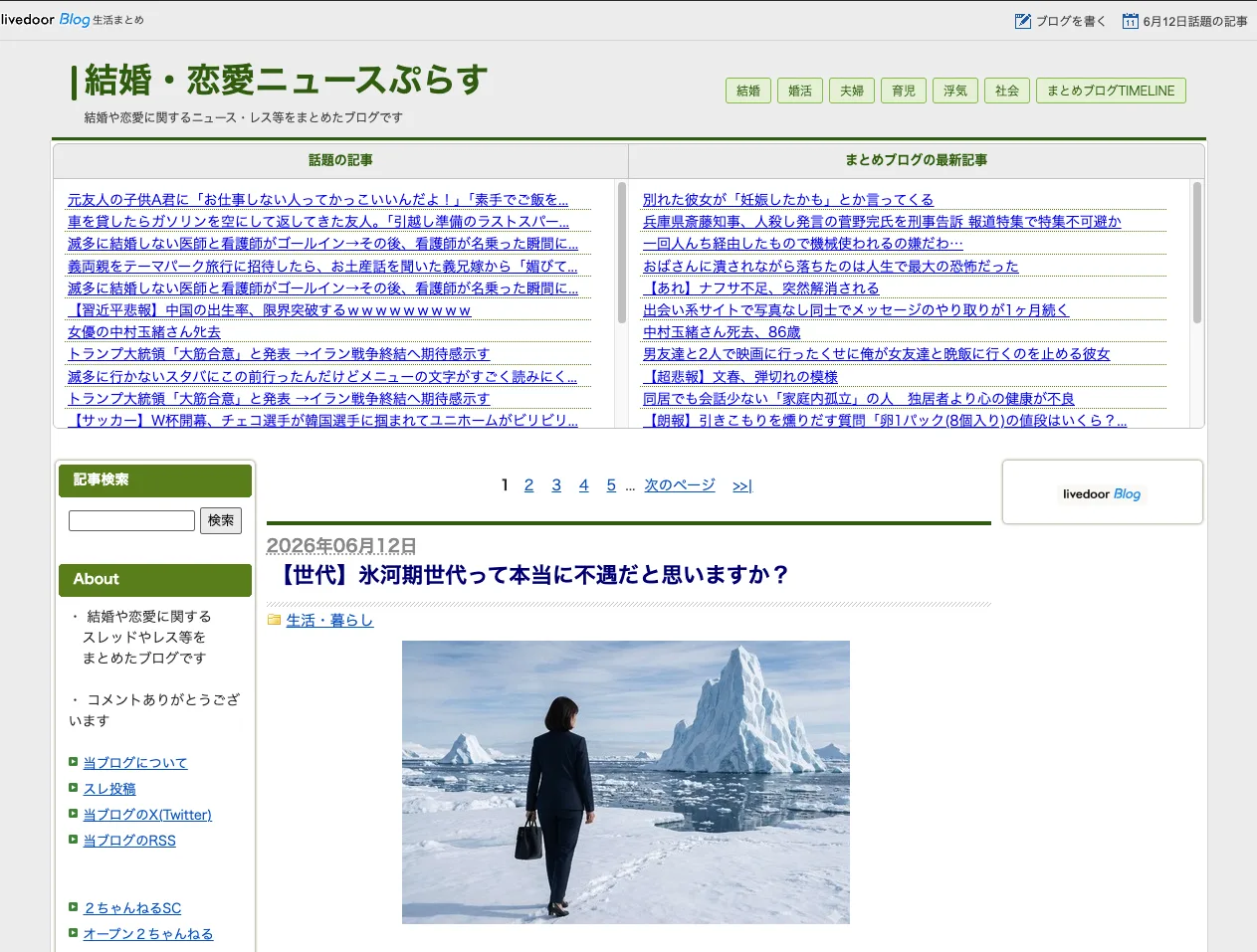Open 元友人の子供A君に「お仕事しない人って… article

pyautogui.click(x=318, y=200)
